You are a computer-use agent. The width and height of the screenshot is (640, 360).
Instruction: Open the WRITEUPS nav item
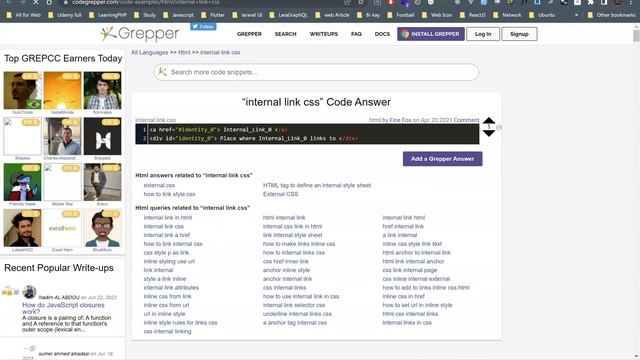324,34
